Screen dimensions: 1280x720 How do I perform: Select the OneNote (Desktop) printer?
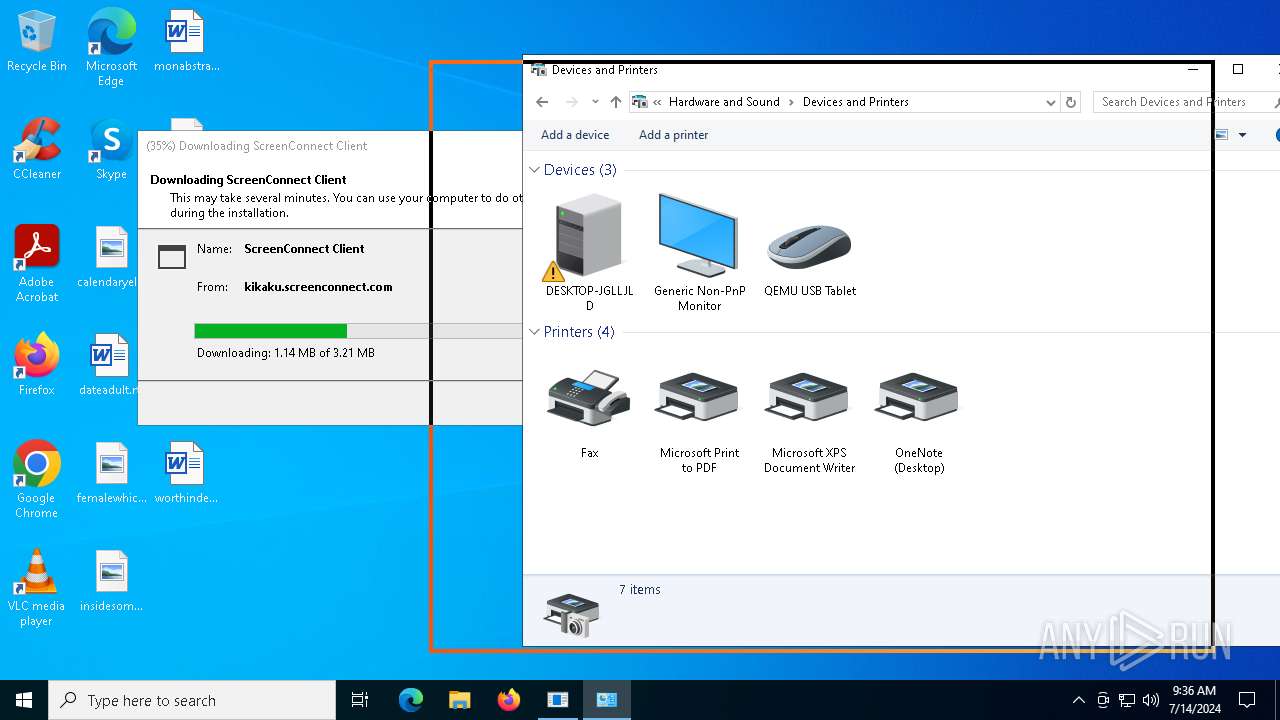coord(919,422)
